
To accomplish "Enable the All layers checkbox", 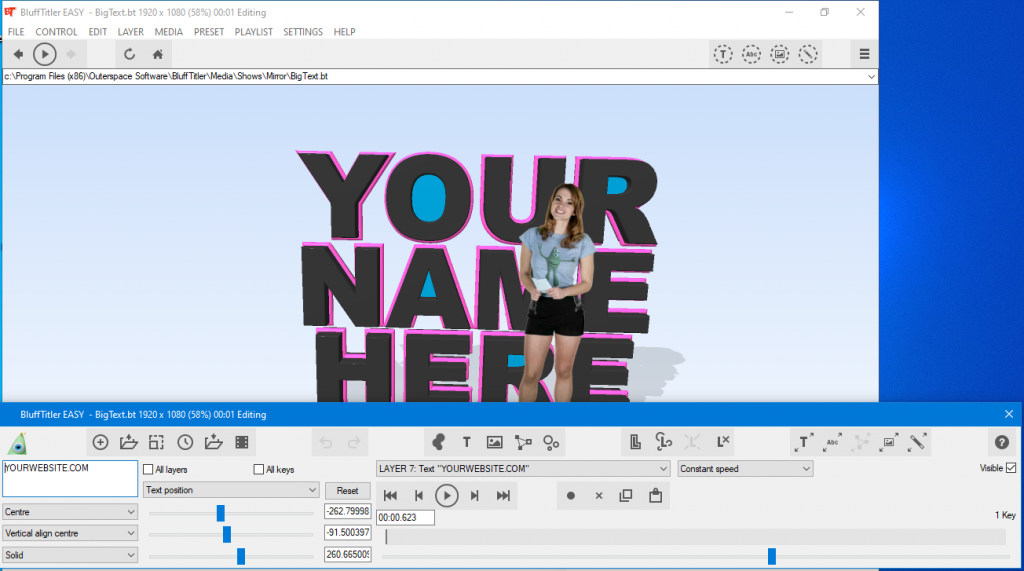I will click(149, 469).
